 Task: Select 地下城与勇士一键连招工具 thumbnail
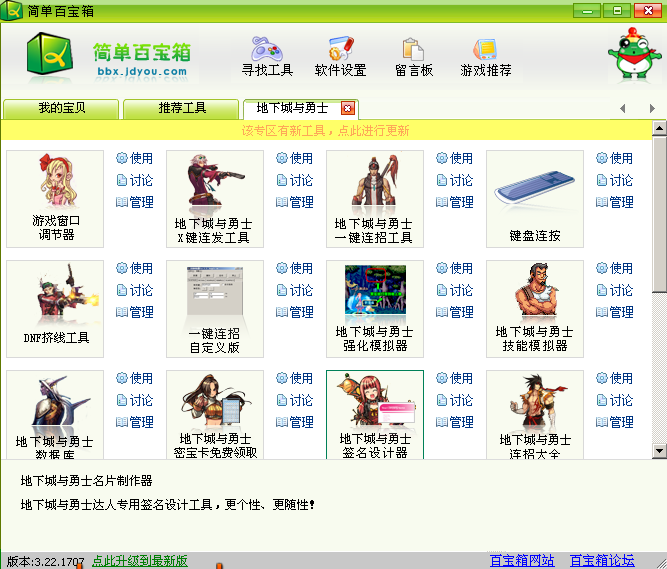coord(375,199)
